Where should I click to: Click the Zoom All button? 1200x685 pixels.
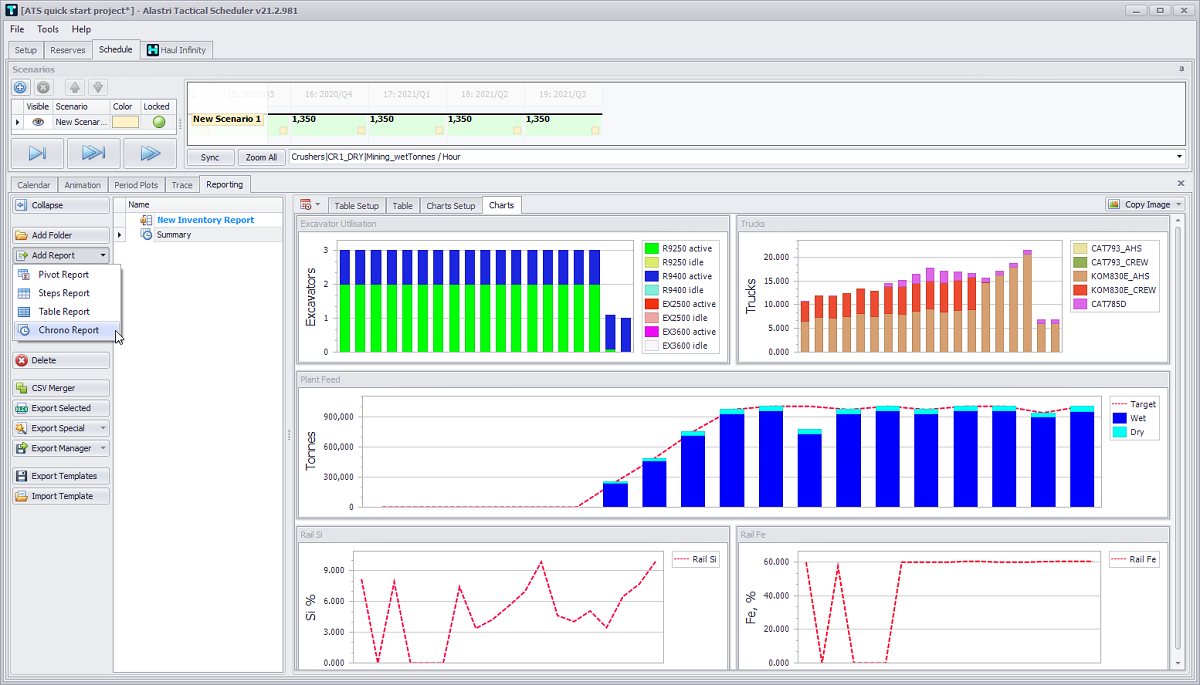pos(261,157)
